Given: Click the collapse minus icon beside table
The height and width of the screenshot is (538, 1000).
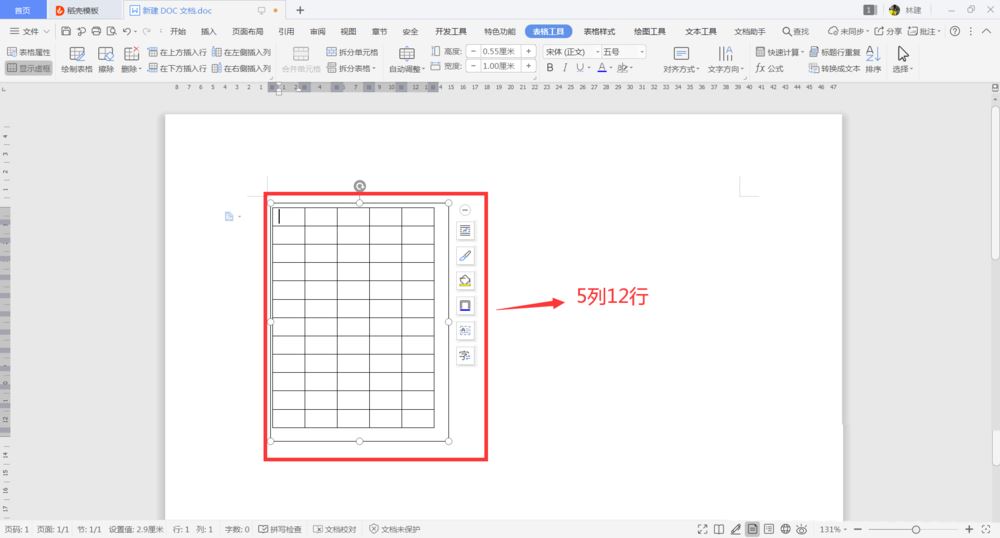Looking at the screenshot, I should coord(465,210).
